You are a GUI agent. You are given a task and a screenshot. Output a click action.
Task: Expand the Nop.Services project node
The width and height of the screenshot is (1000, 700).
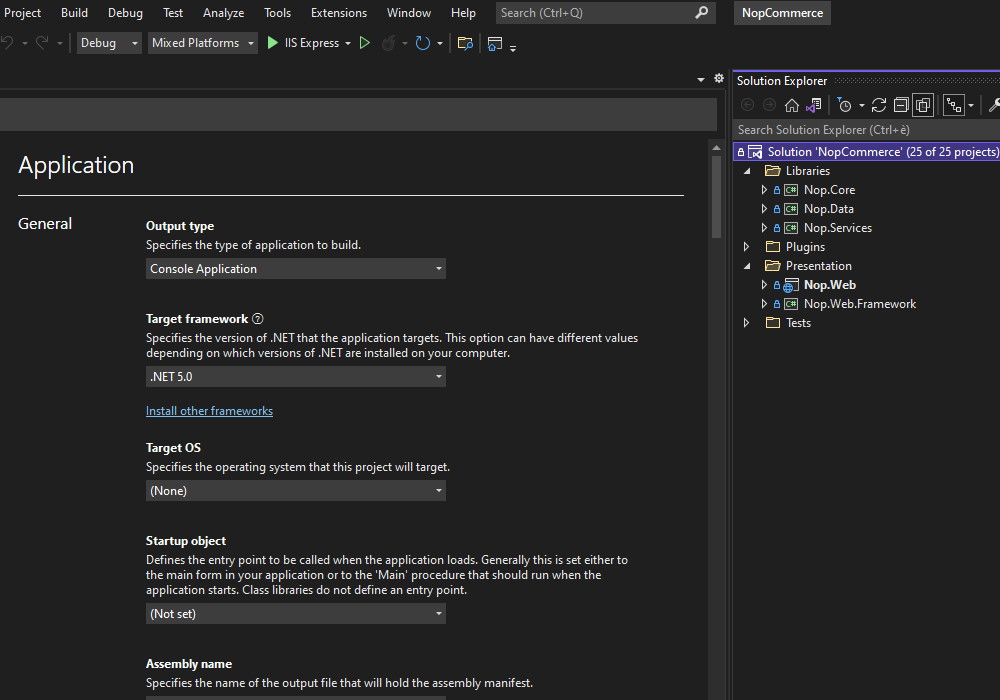pyautogui.click(x=764, y=228)
